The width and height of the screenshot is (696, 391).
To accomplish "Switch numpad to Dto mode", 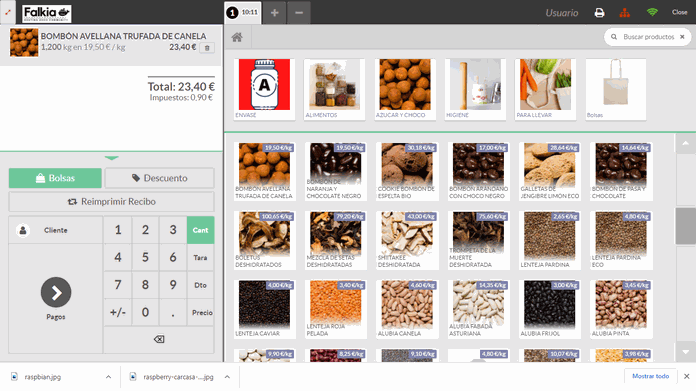I will (200, 285).
